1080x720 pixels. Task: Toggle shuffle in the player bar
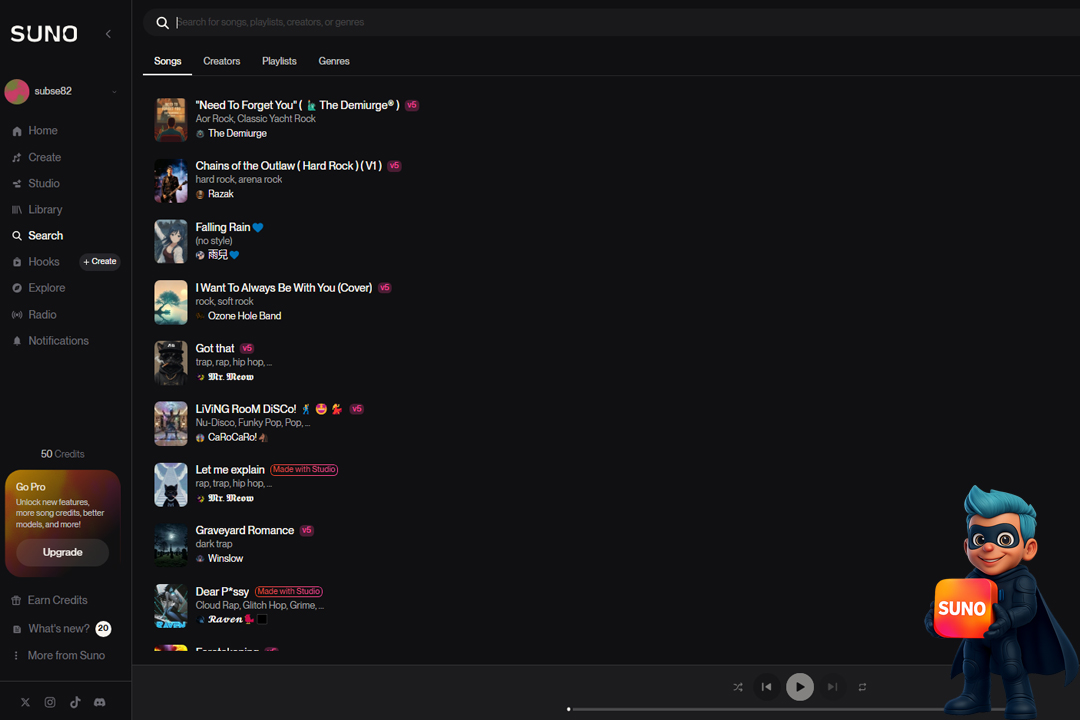pyautogui.click(x=738, y=687)
